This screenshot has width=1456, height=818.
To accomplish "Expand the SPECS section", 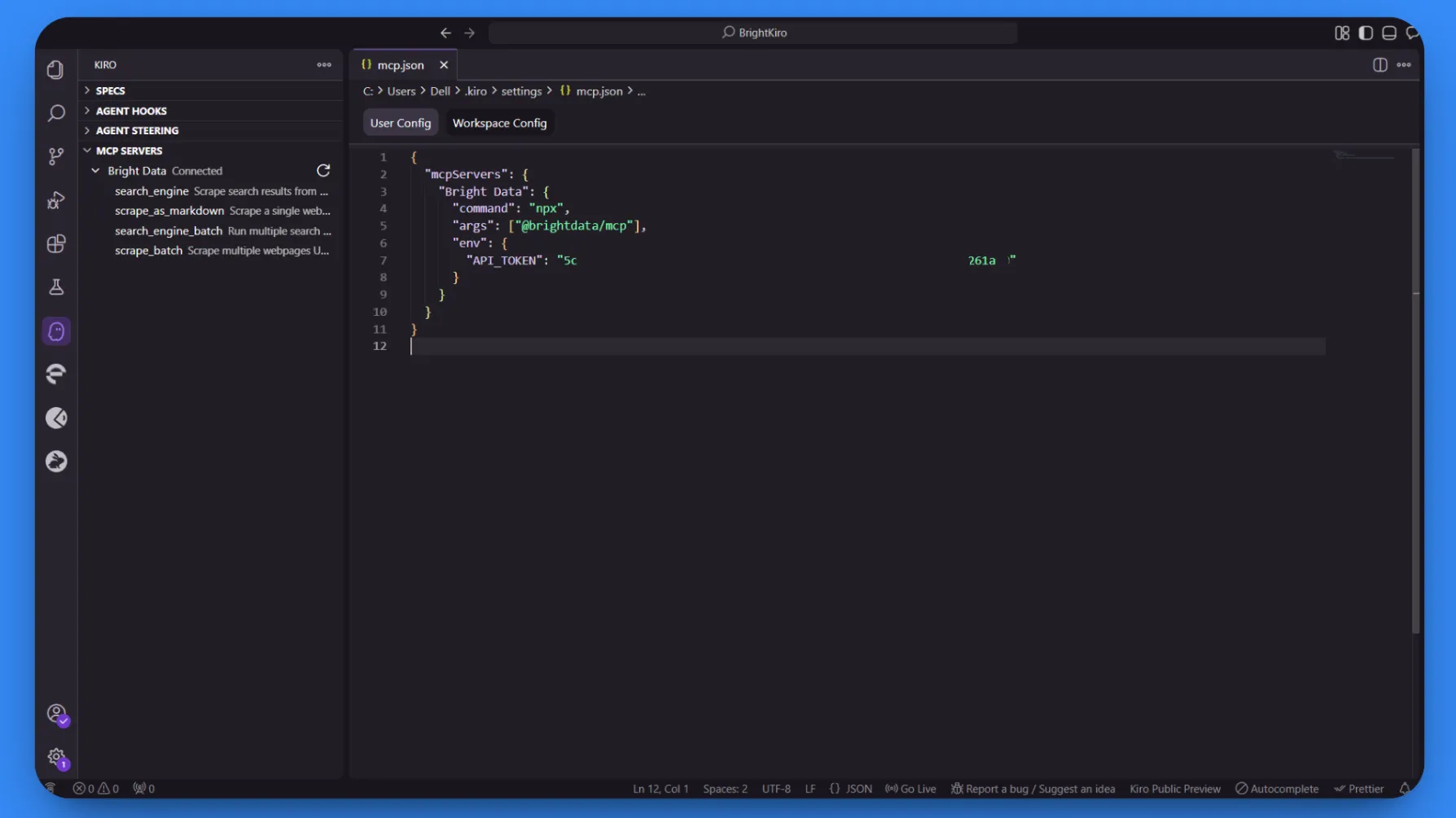I will point(110,90).
